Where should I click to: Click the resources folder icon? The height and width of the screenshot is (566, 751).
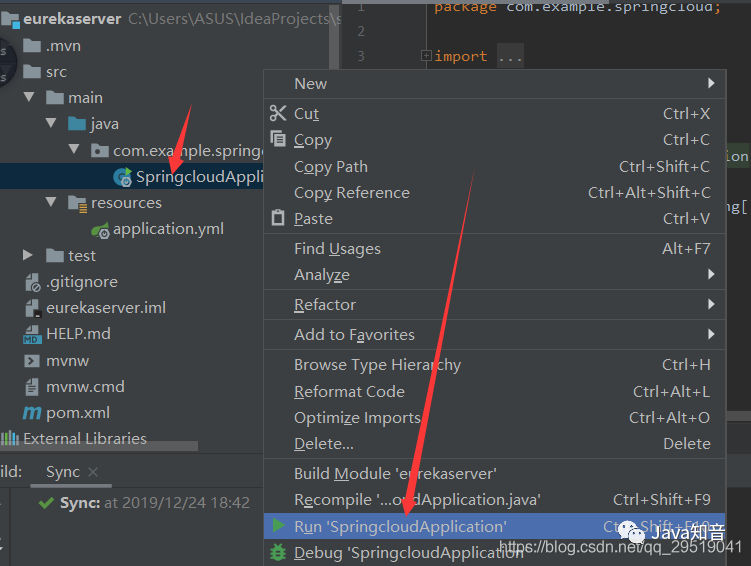click(78, 204)
